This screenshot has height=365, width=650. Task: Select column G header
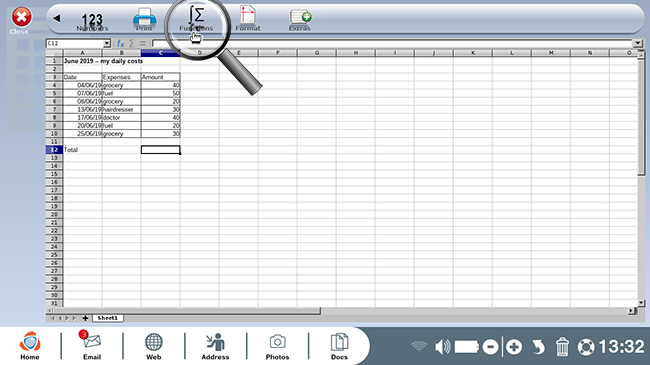pos(317,53)
